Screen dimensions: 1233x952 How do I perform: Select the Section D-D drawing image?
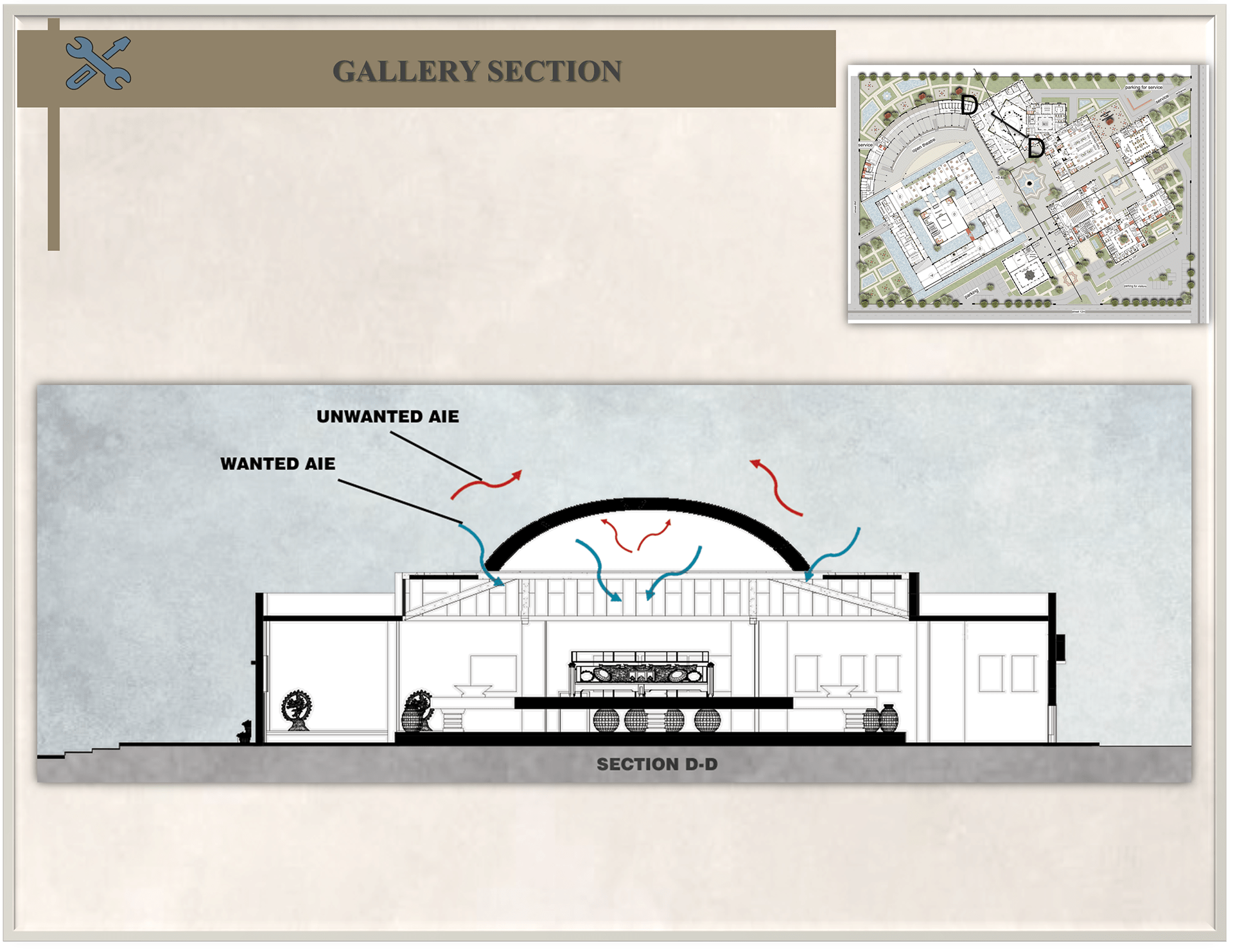point(614,583)
